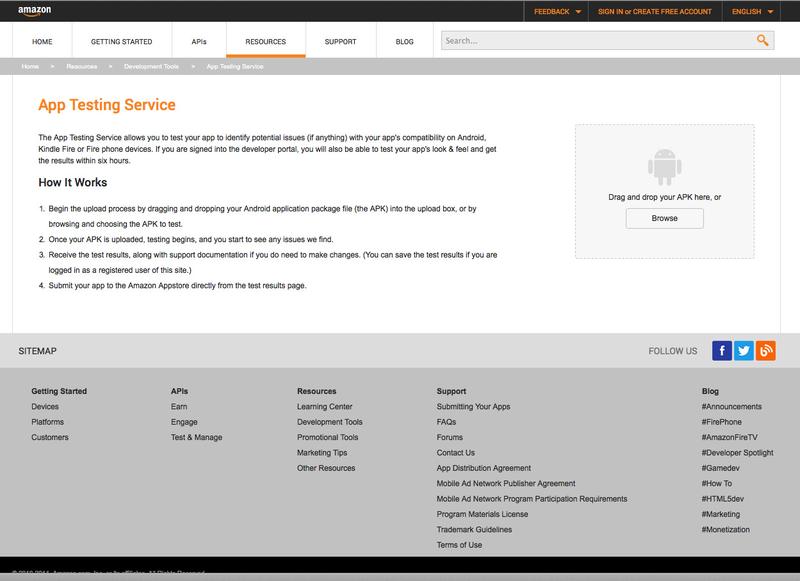
Task: Open the Platforms sitemap link
Action: point(47,422)
